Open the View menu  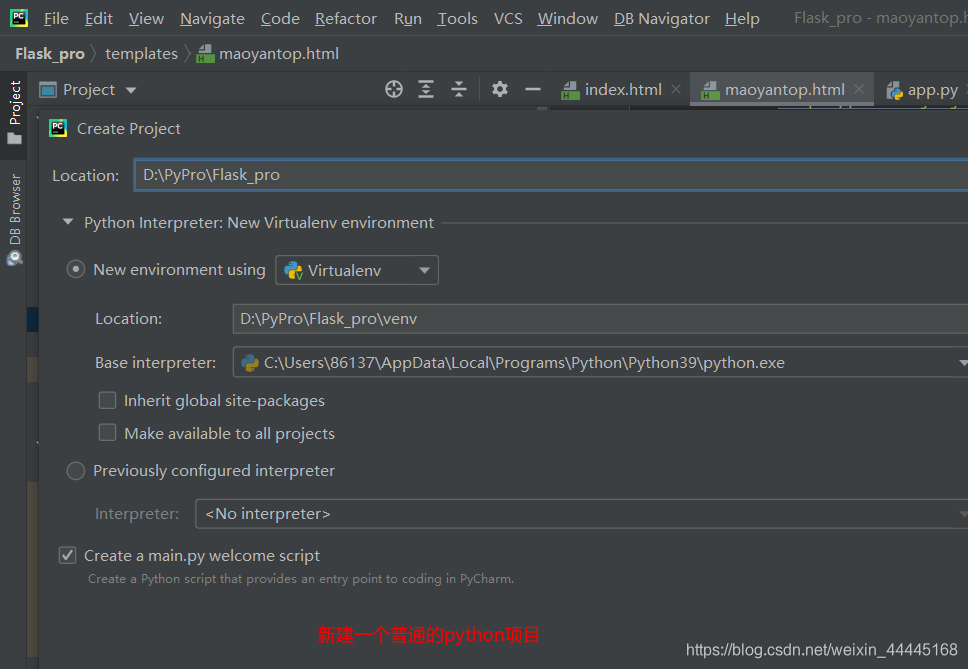(146, 19)
